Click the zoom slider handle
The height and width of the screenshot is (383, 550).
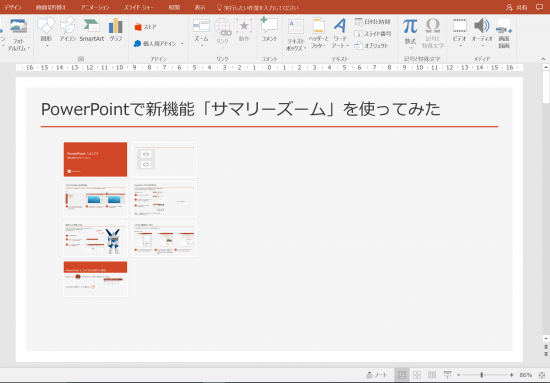[x=482, y=375]
